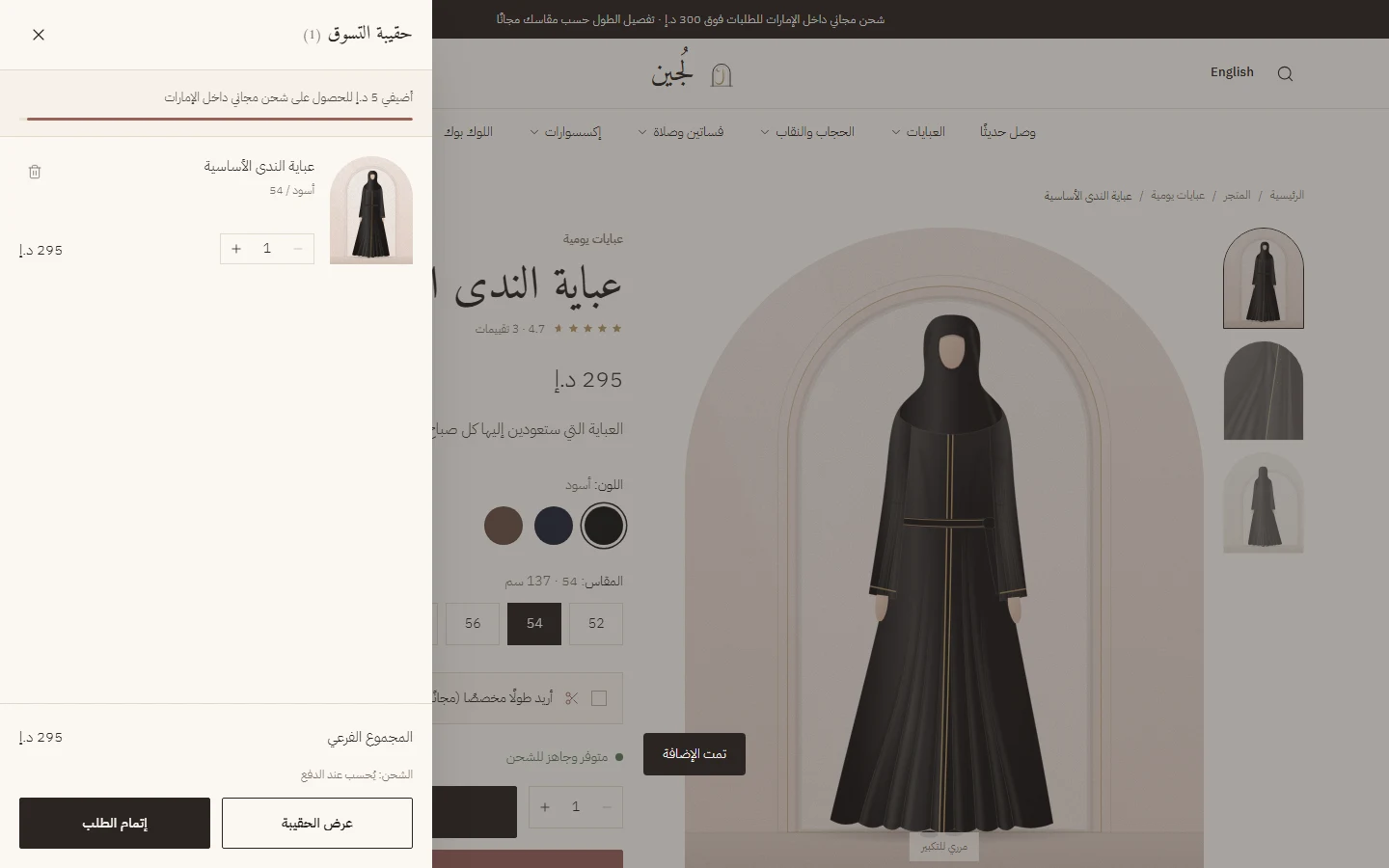This screenshot has width=1389, height=868.
Task: Increase product page quantity with plus icon
Action: [x=545, y=807]
